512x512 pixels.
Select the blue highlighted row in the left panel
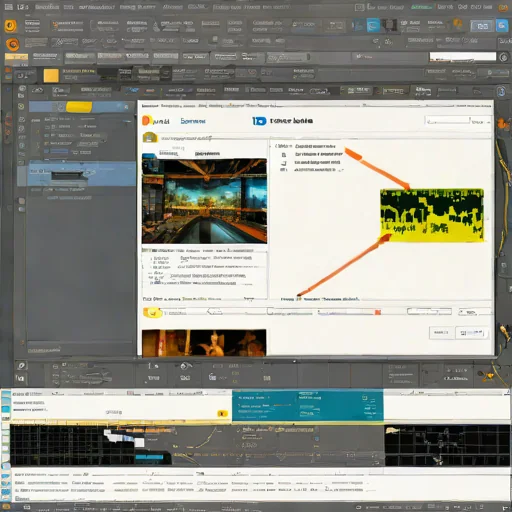[x=76, y=174]
